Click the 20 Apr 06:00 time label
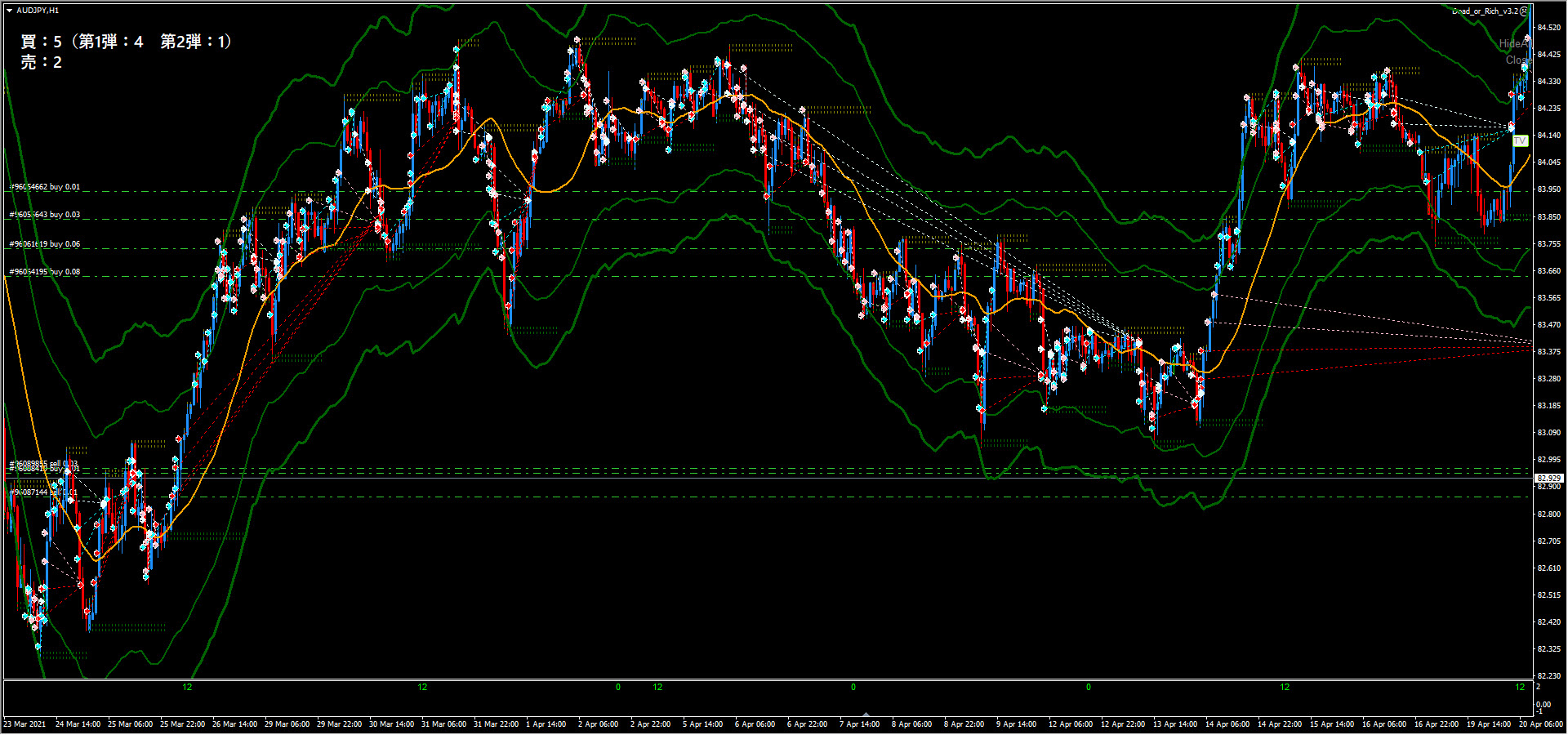1568x735 pixels. (x=1541, y=724)
